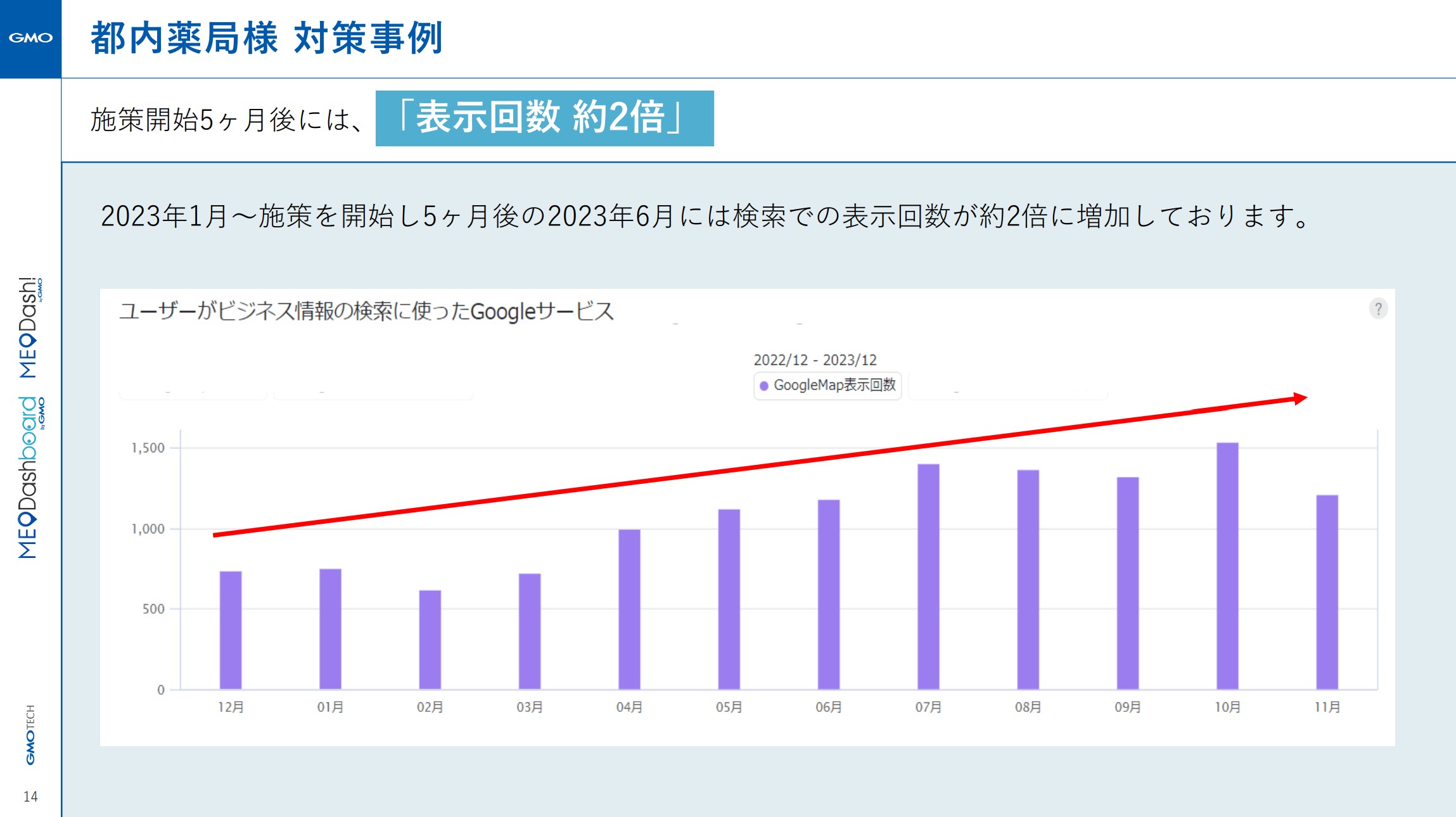
Task: Click the 表示回数 約2倍 highlight banner
Action: coord(544,118)
